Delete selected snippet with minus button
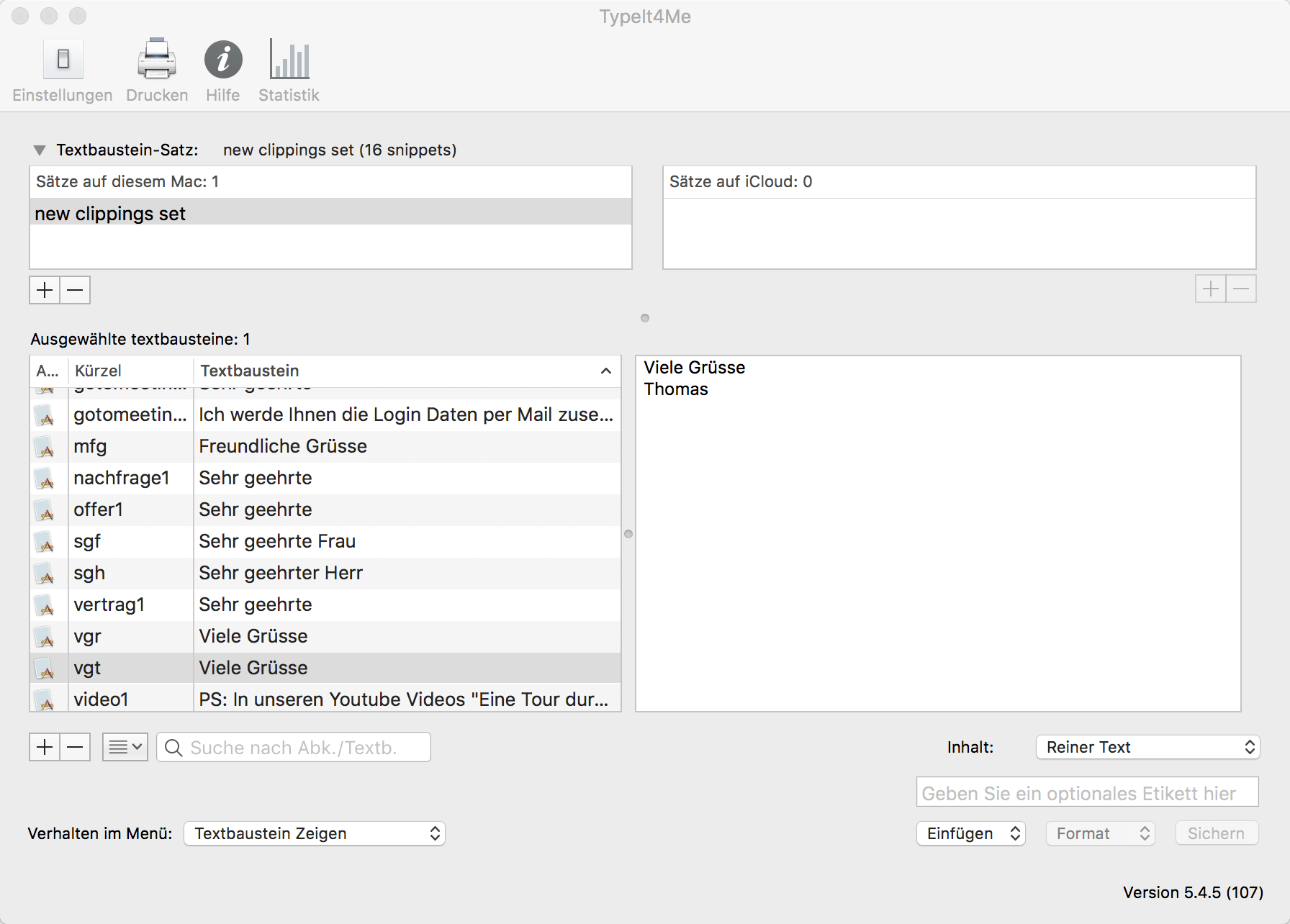Viewport: 1290px width, 924px height. (x=75, y=747)
